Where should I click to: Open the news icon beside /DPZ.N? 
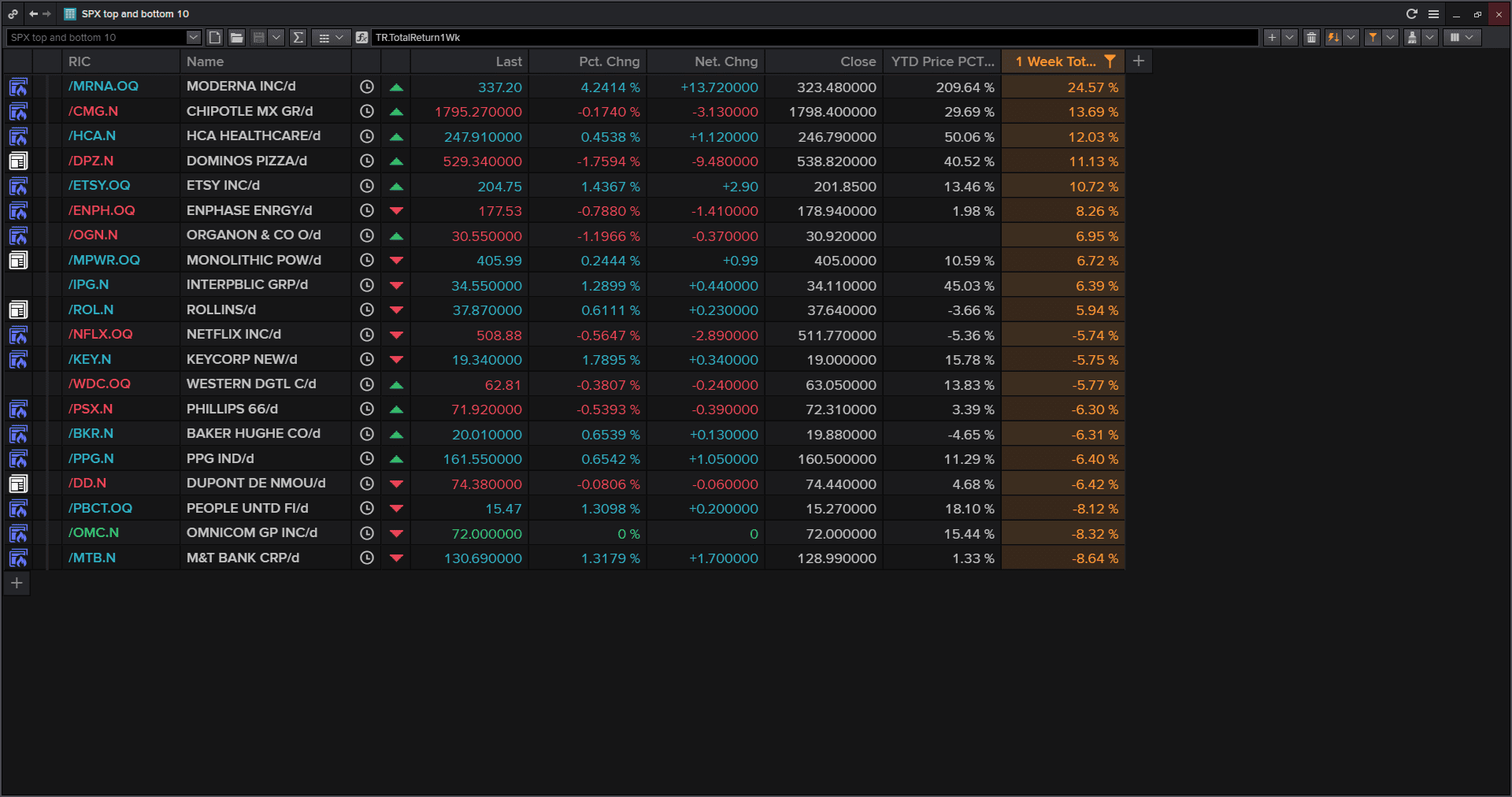[18, 161]
